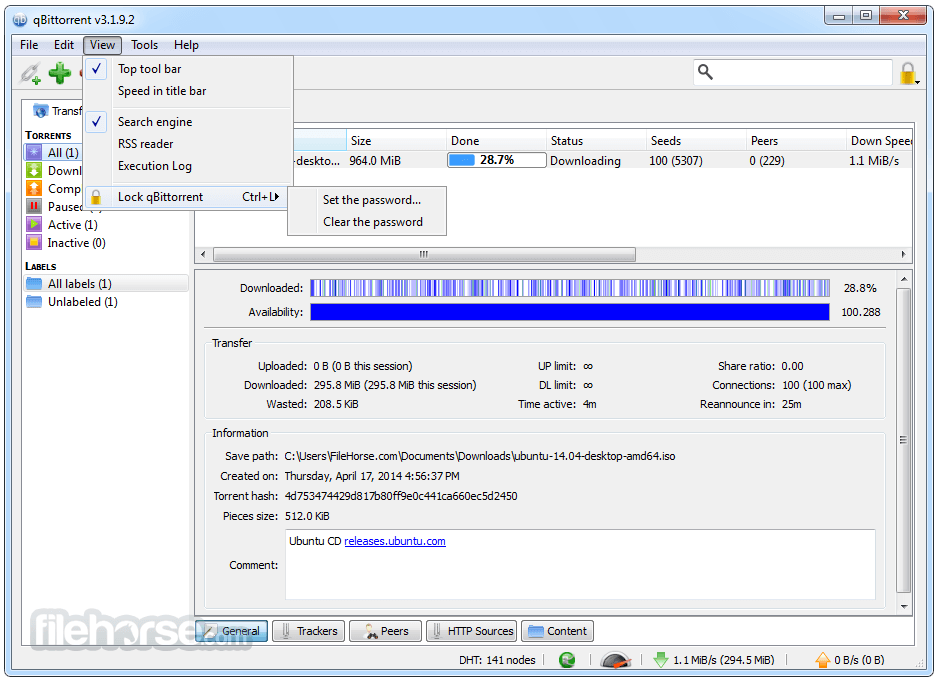Screen dimensions: 938x681
Task: Open the Tools menu
Action: point(144,45)
